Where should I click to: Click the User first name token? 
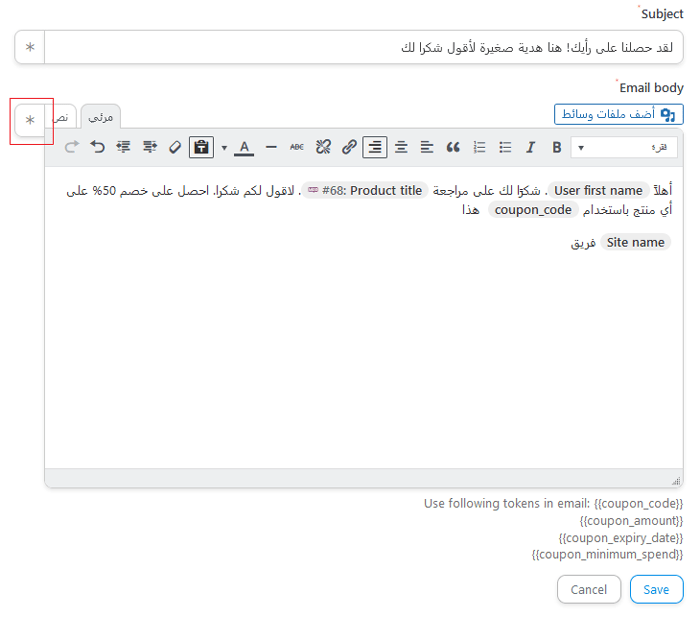point(598,191)
